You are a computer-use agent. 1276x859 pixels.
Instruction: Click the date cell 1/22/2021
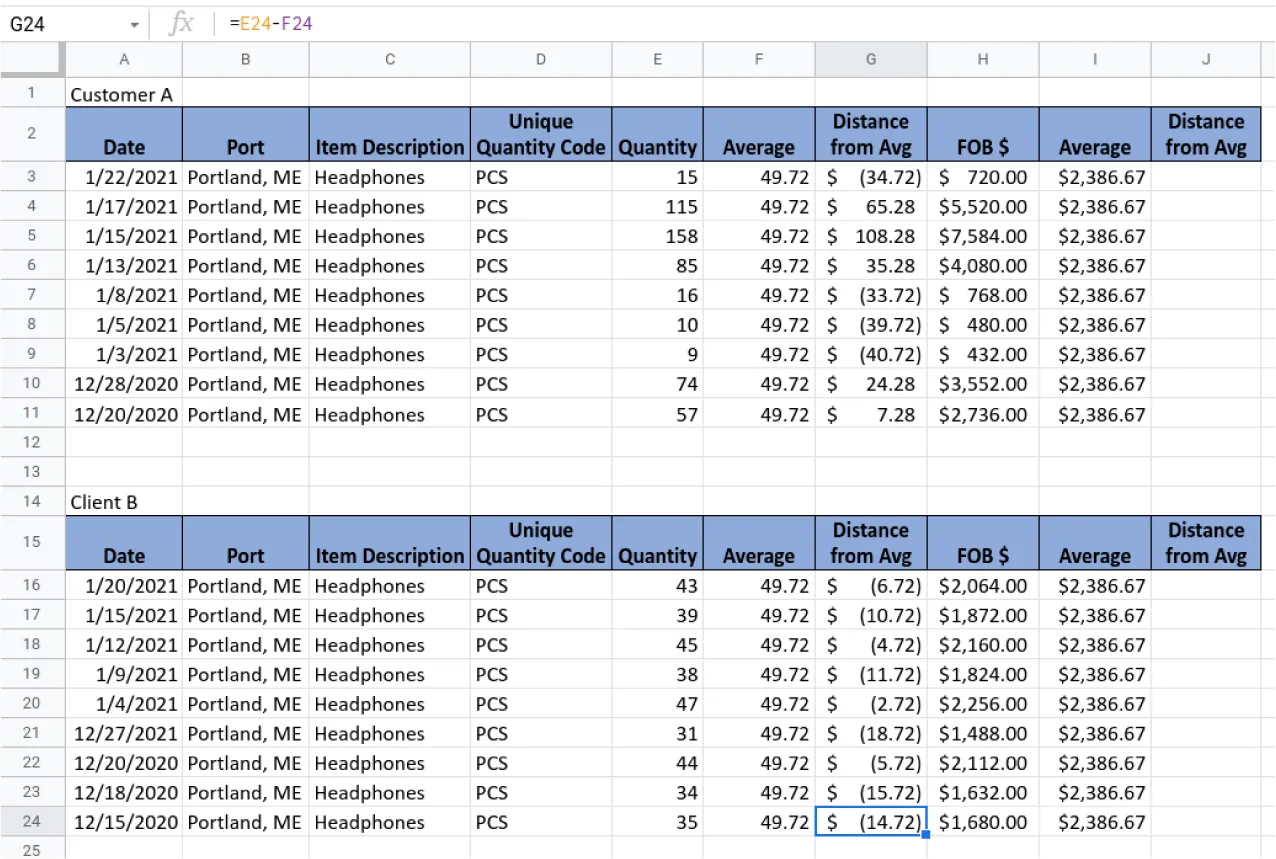123,177
